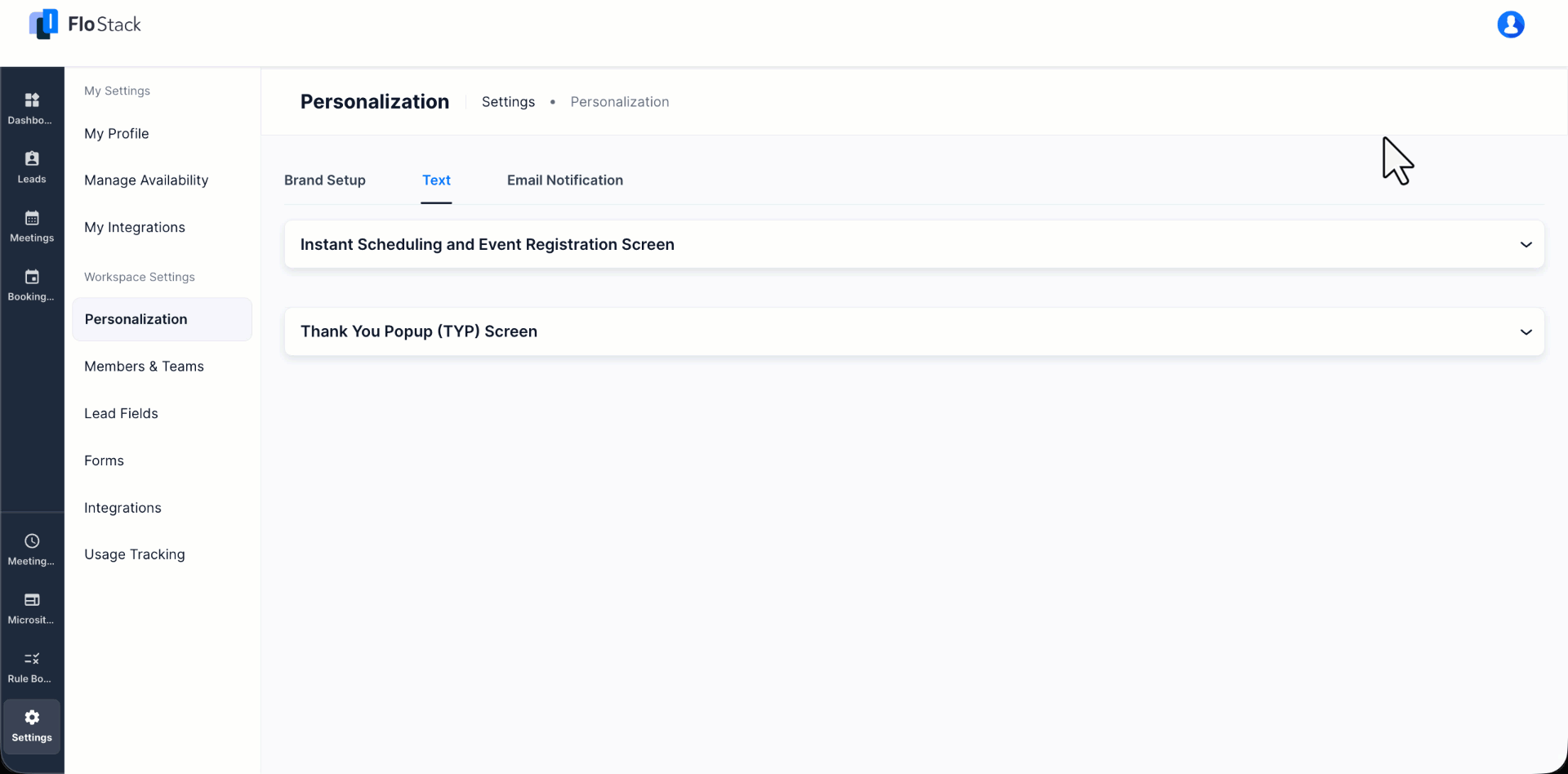Viewport: 1568px width, 774px height.
Task: Click the Personalization breadcrumb text
Action: tap(620, 102)
